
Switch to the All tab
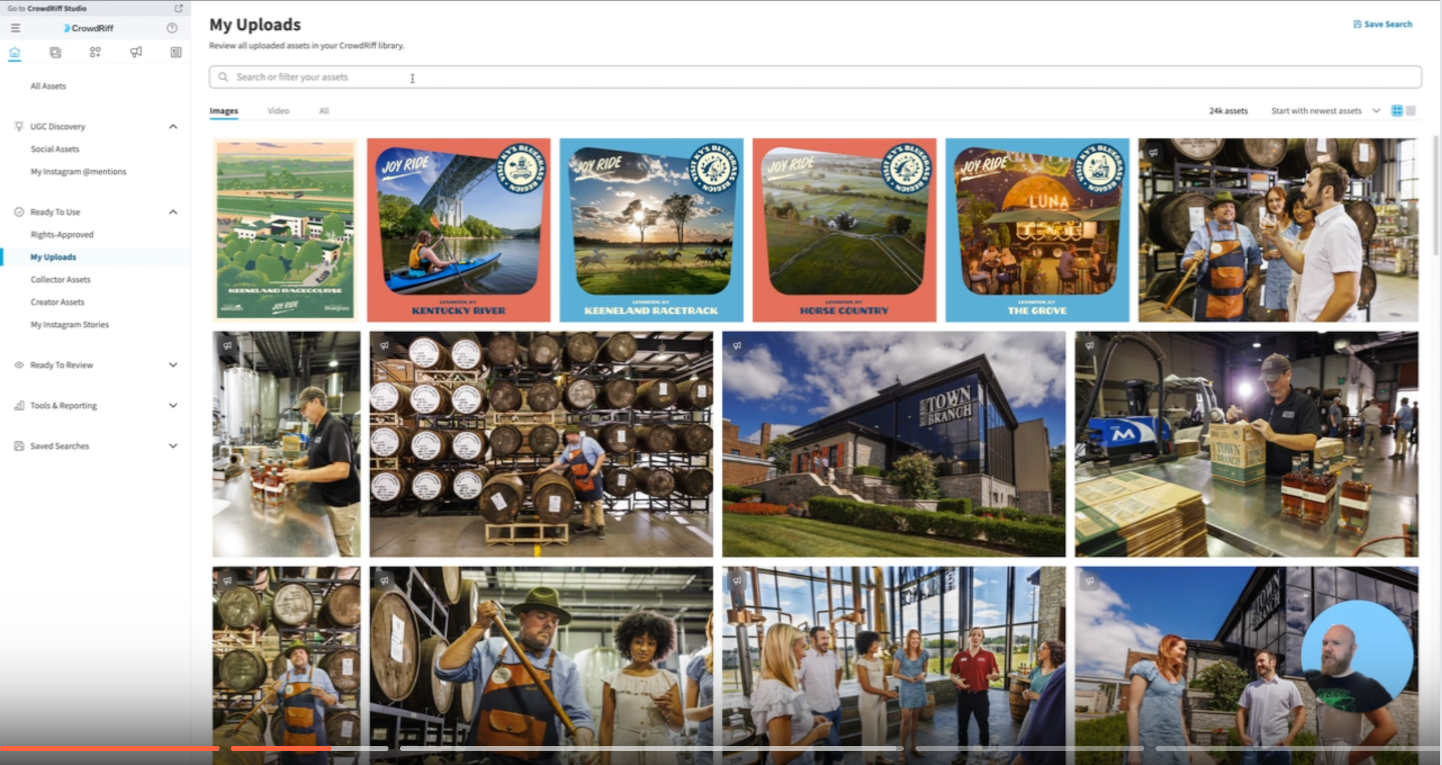coord(324,111)
